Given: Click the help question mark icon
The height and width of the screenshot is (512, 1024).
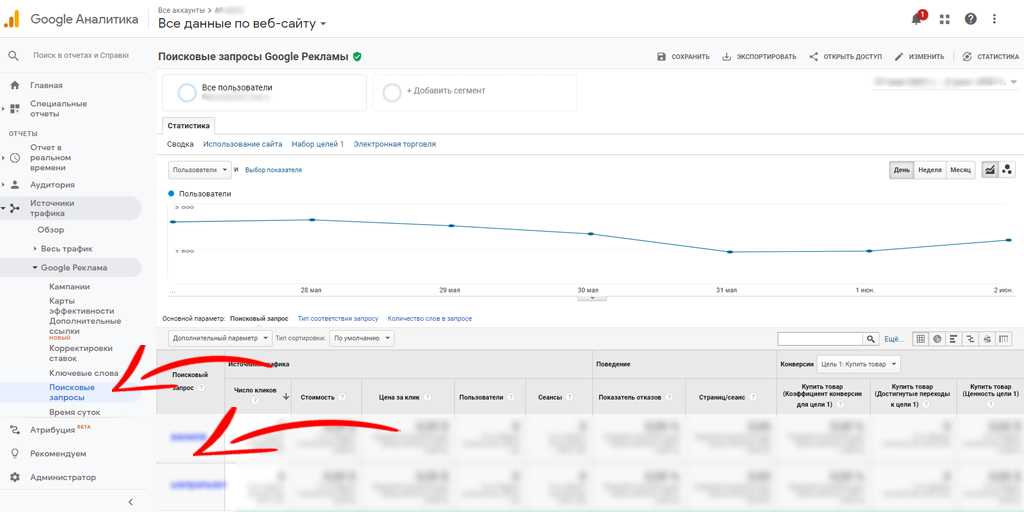Looking at the screenshot, I should point(970,19).
